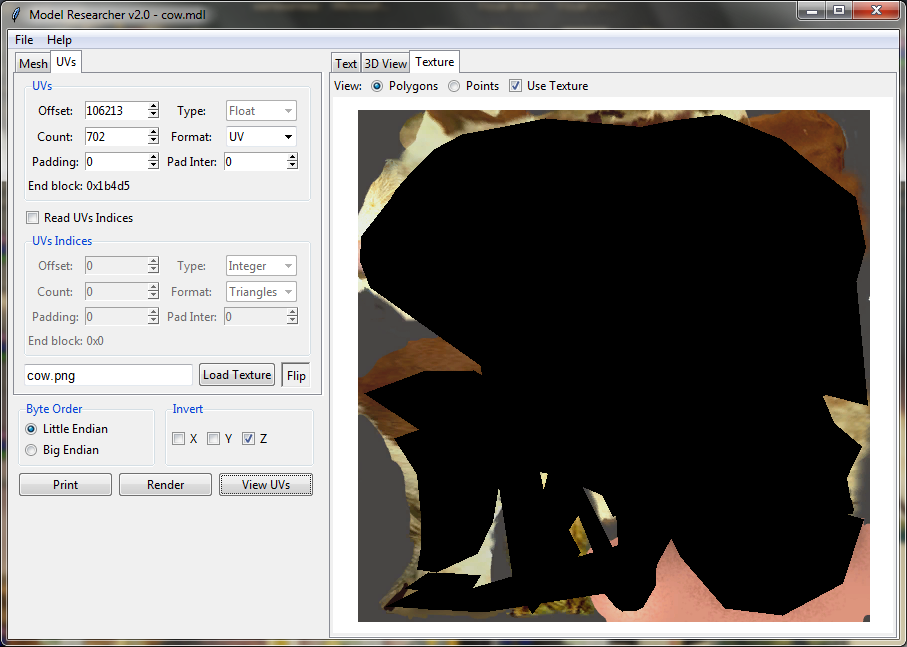Switch to the Text tab

pyautogui.click(x=346, y=64)
